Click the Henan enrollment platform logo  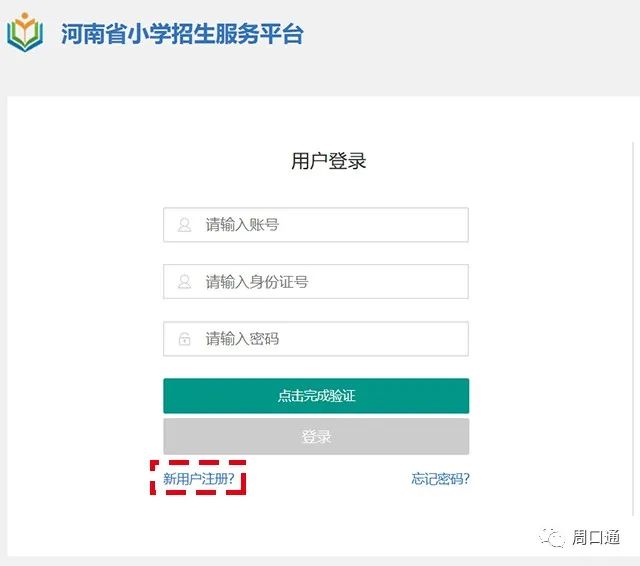(x=25, y=33)
